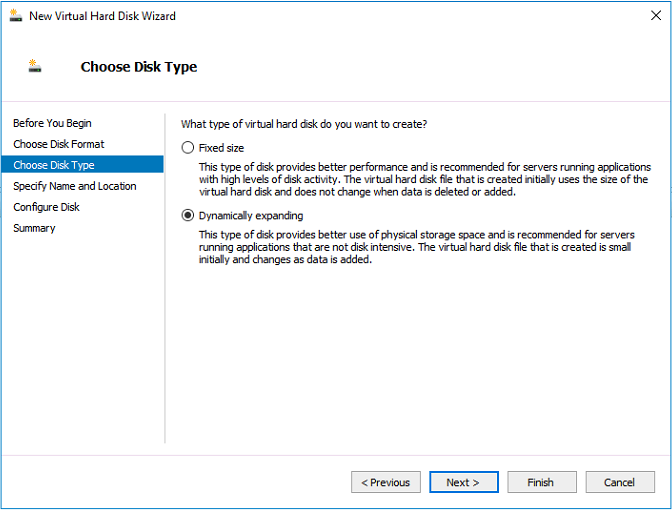
Task: Cancel the wizard
Action: point(620,482)
